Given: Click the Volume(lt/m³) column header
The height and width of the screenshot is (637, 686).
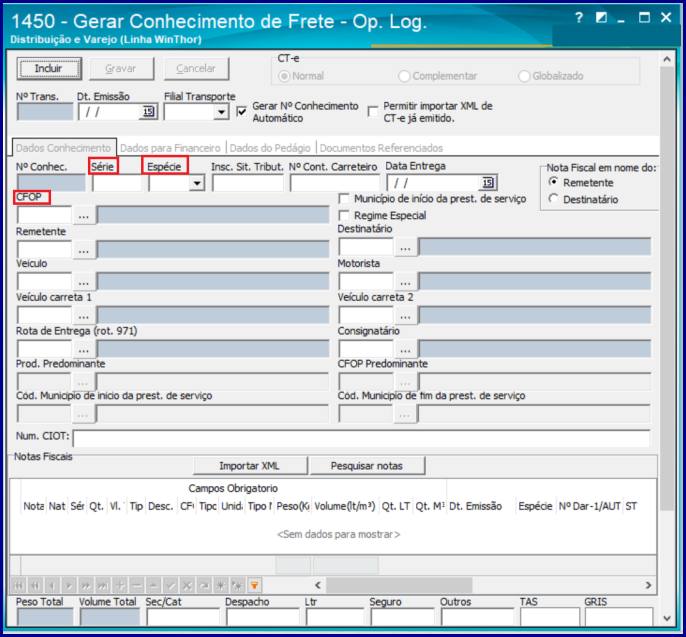Looking at the screenshot, I should pyautogui.click(x=345, y=506).
